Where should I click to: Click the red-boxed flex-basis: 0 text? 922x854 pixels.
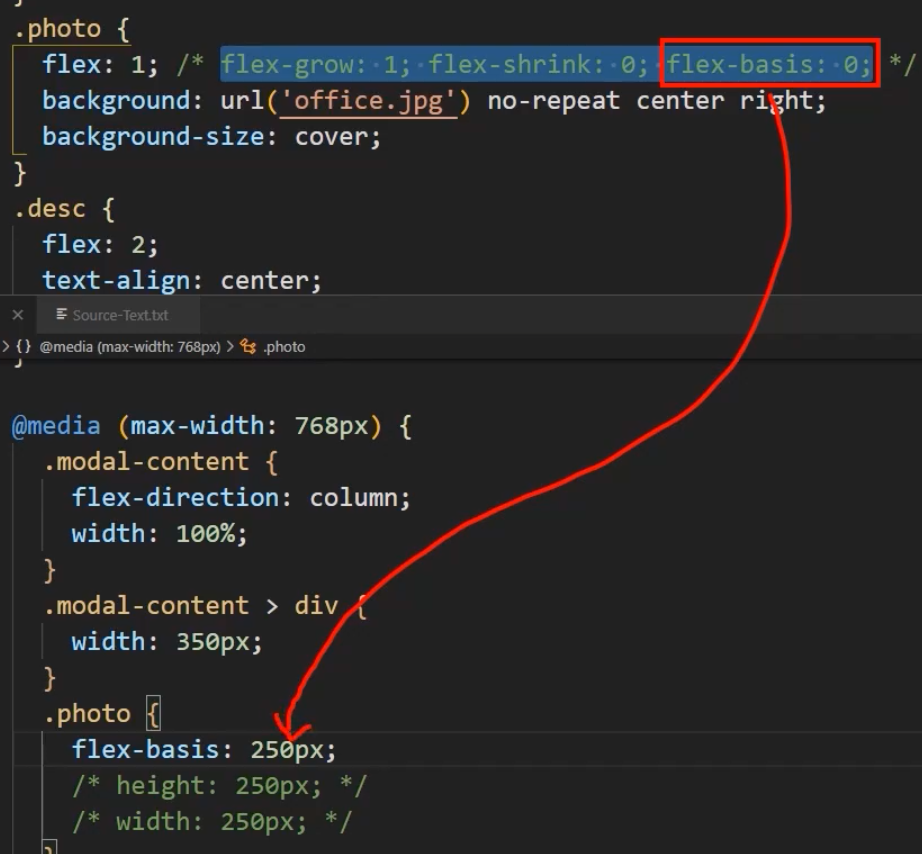pos(769,65)
